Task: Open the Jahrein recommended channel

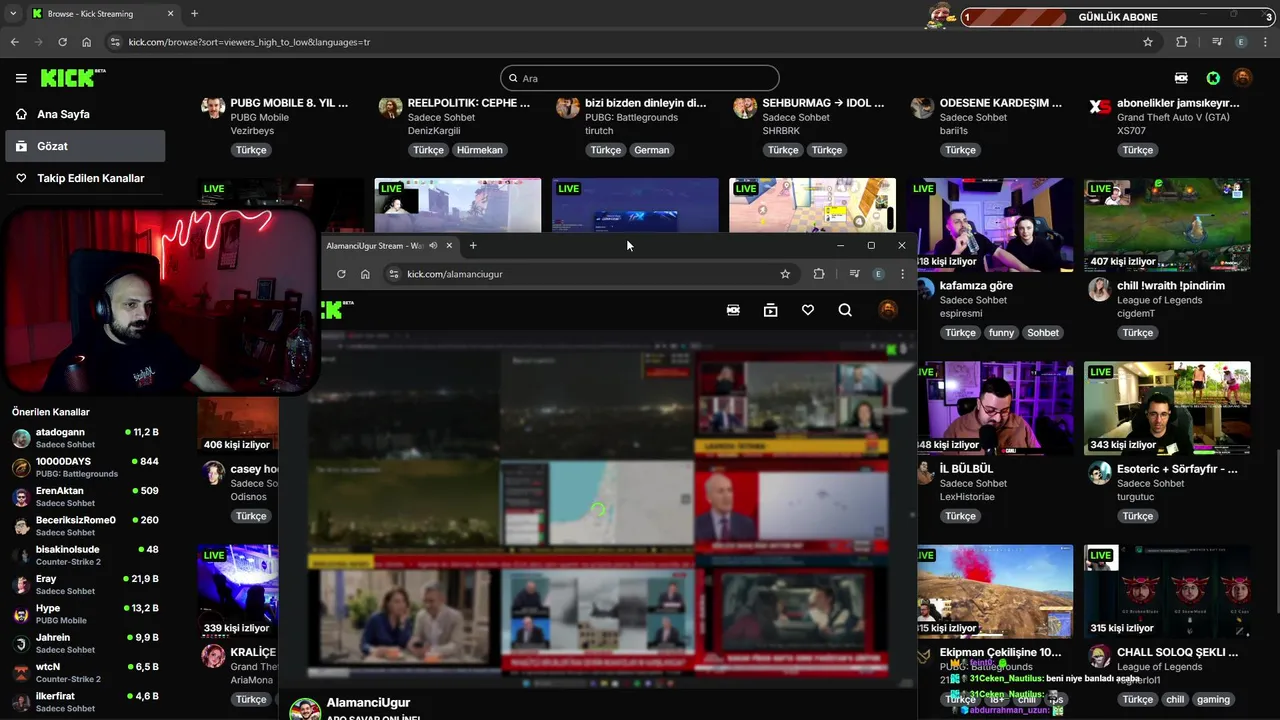Action: tap(85, 643)
